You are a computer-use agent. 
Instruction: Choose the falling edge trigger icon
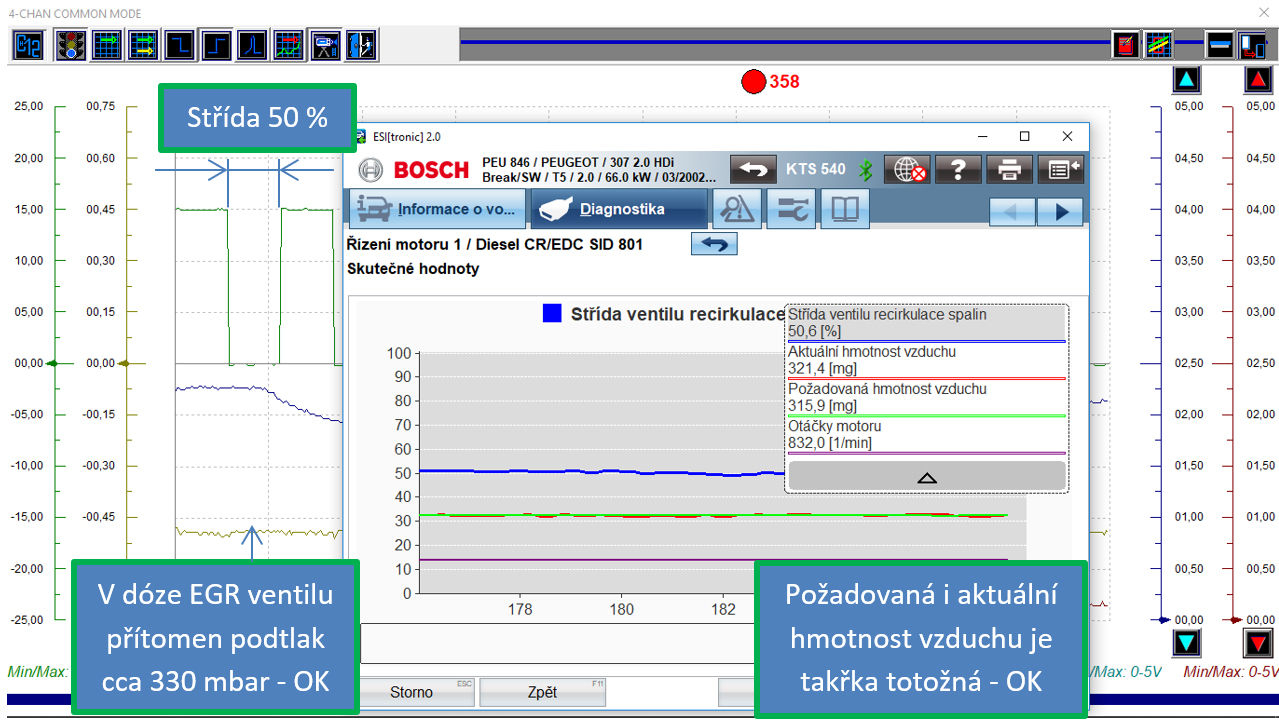(180, 45)
